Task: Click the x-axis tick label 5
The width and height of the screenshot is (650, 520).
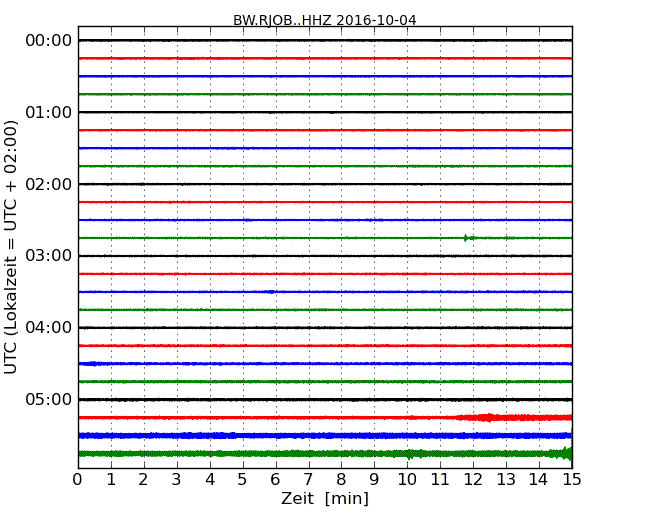Action: 243,480
